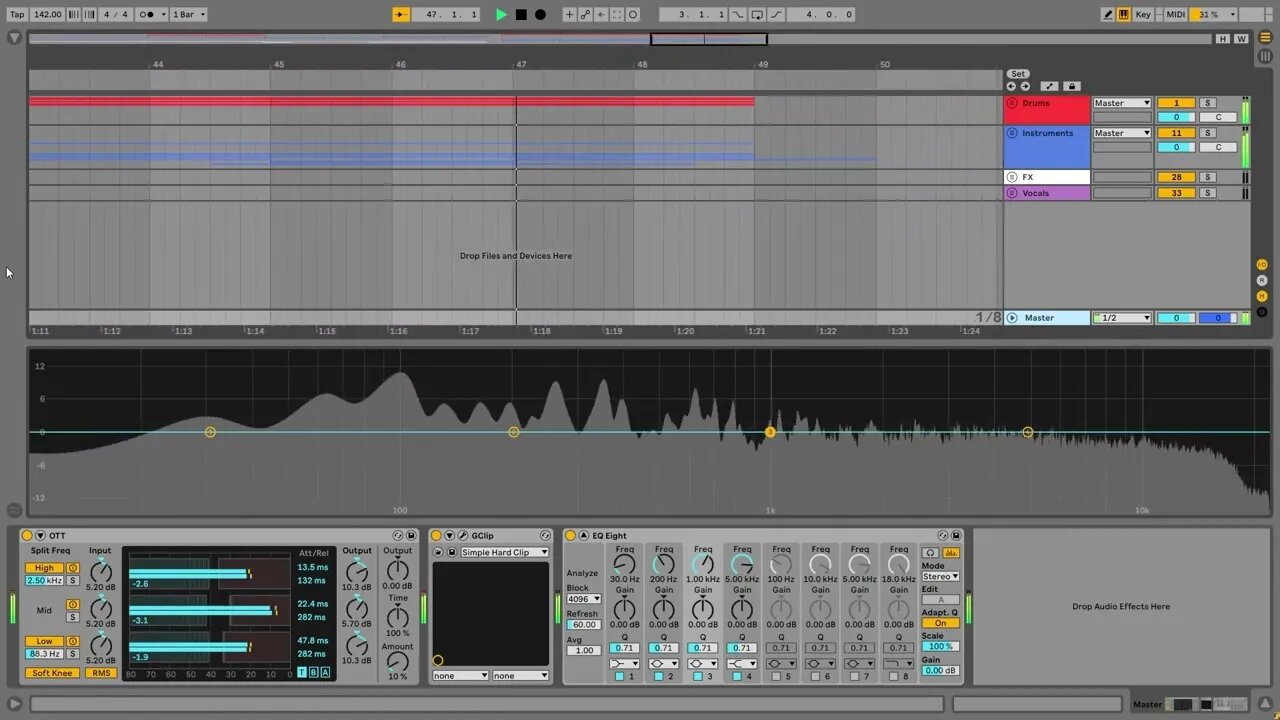Toggle OTT Soft Knee button
1280x720 pixels.
pos(52,673)
